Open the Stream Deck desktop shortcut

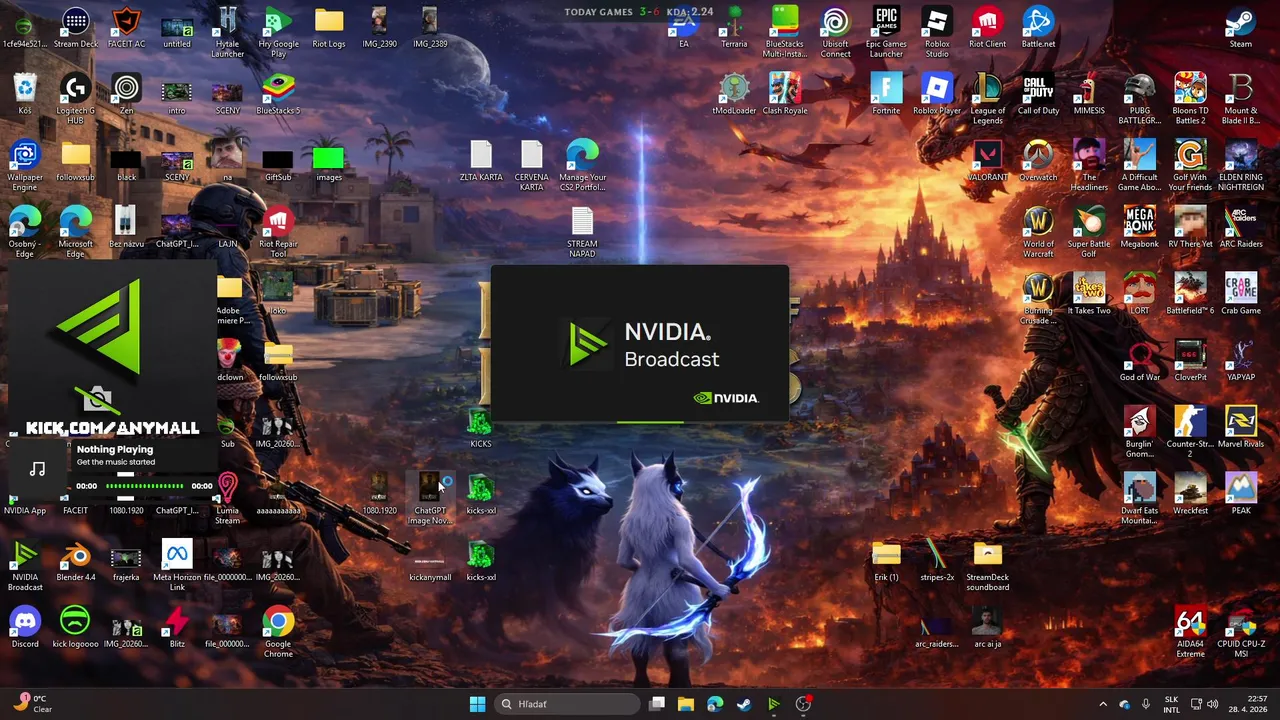[x=76, y=28]
